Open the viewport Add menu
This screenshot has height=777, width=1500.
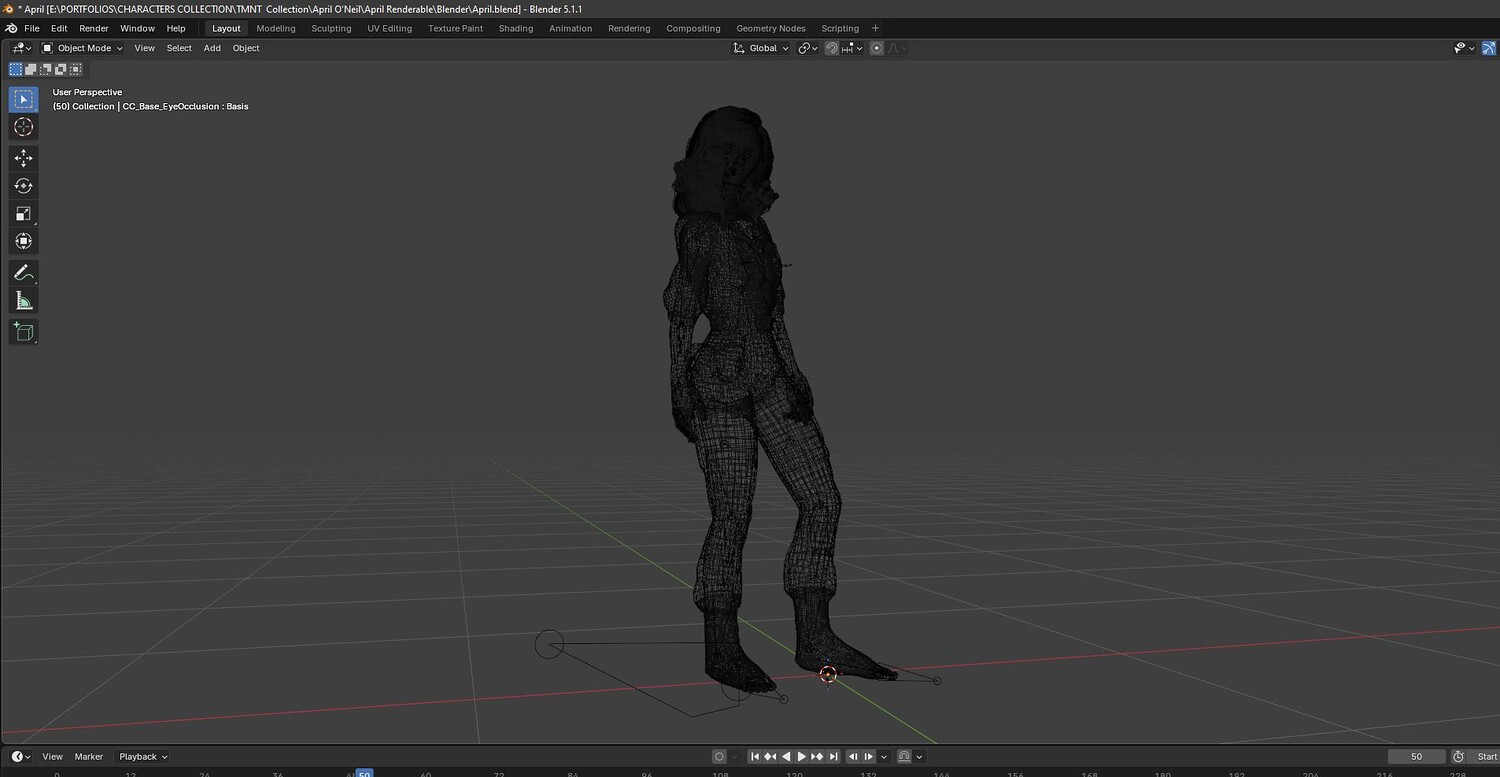click(x=212, y=48)
